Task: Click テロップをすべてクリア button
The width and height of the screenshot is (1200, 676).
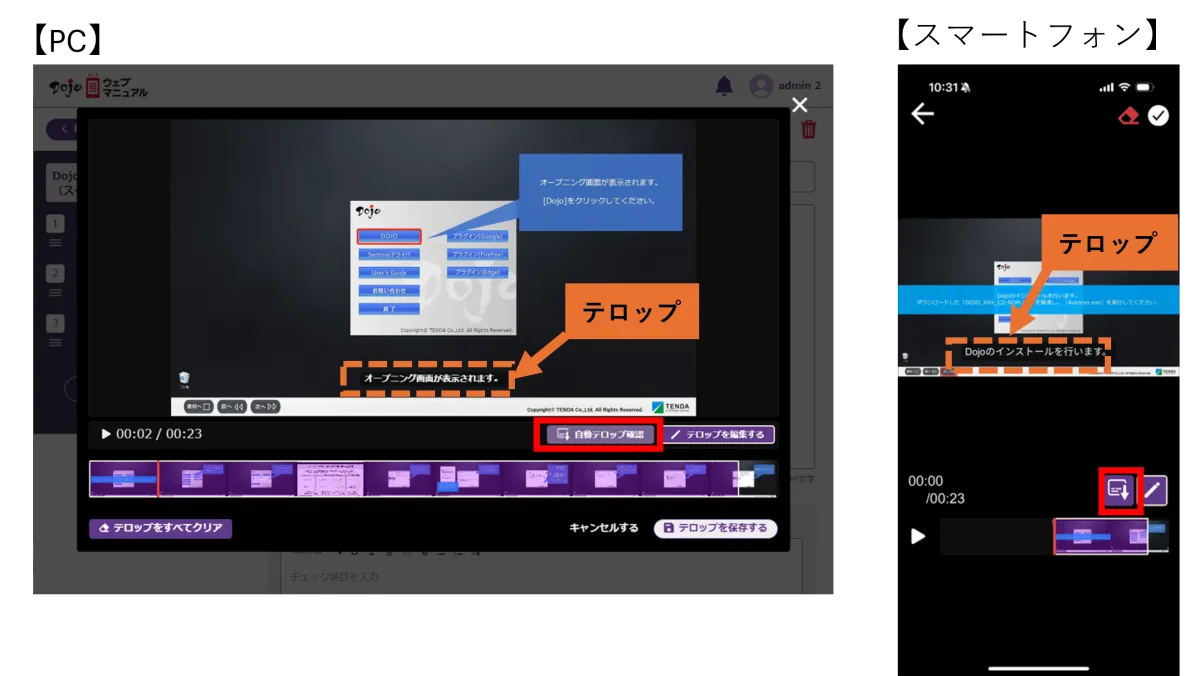Action: [160, 528]
